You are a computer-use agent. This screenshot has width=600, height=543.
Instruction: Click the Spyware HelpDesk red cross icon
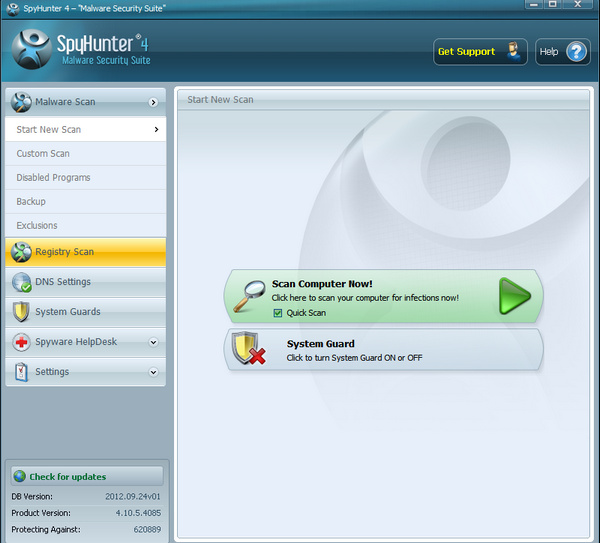click(x=21, y=342)
